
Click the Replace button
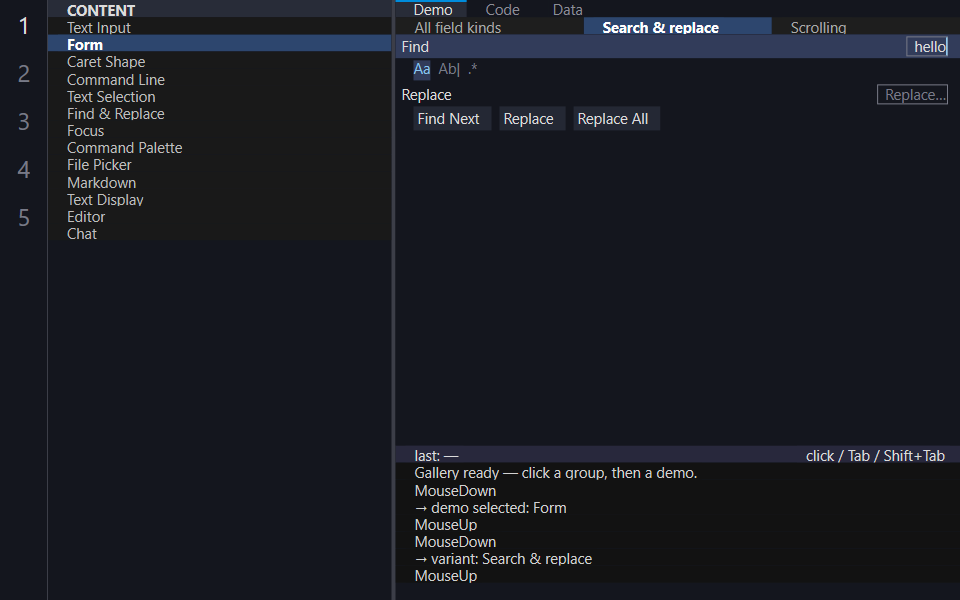tap(532, 119)
